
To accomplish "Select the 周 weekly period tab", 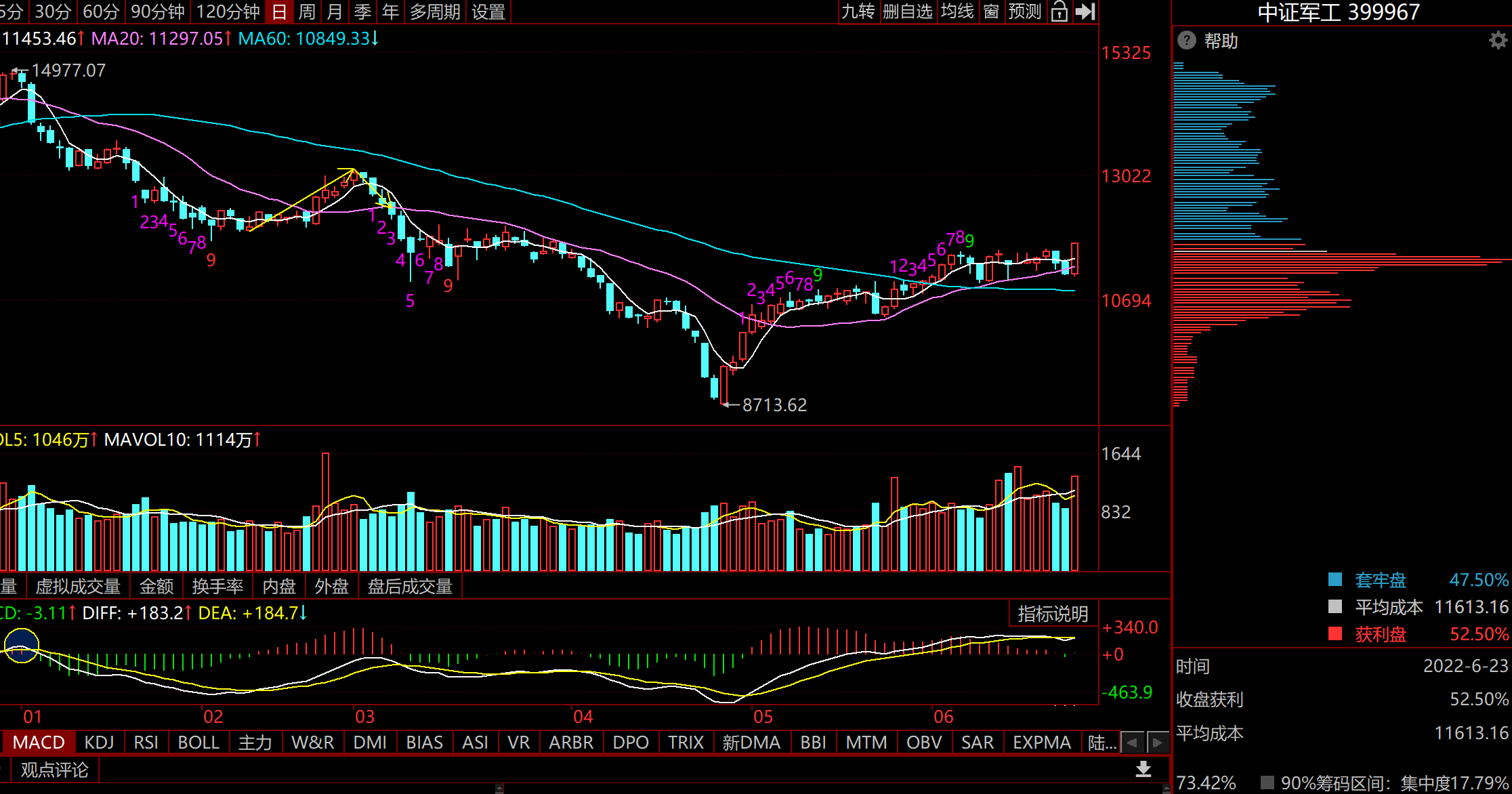I will (x=307, y=12).
